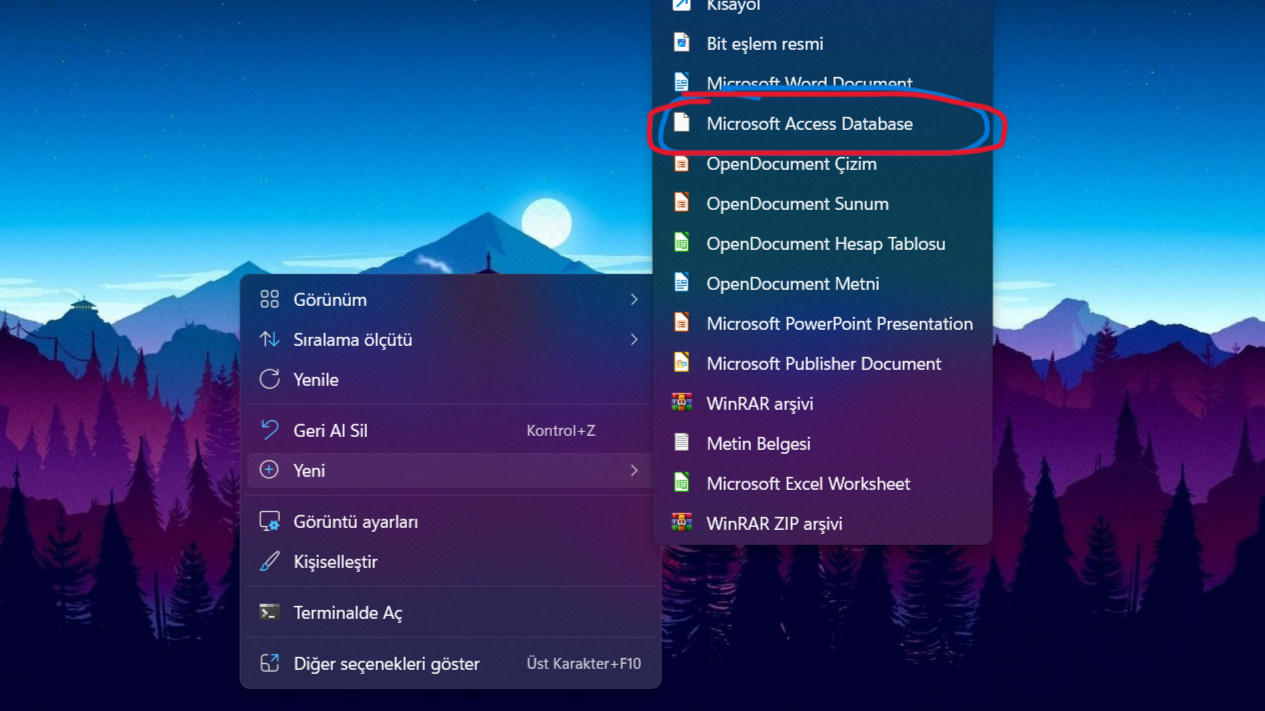This screenshot has width=1265, height=711.
Task: Click the Yenile refresh icon
Action: click(x=269, y=380)
